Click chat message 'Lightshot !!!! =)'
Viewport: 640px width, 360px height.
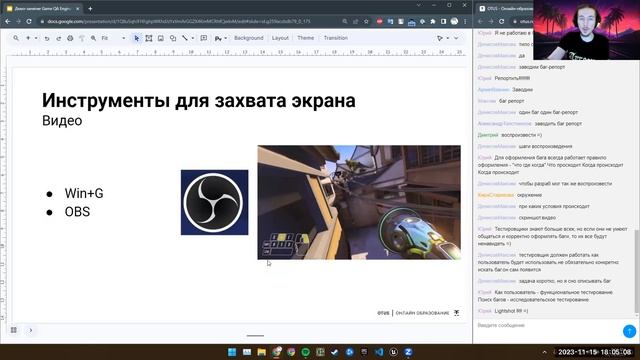tap(511, 311)
